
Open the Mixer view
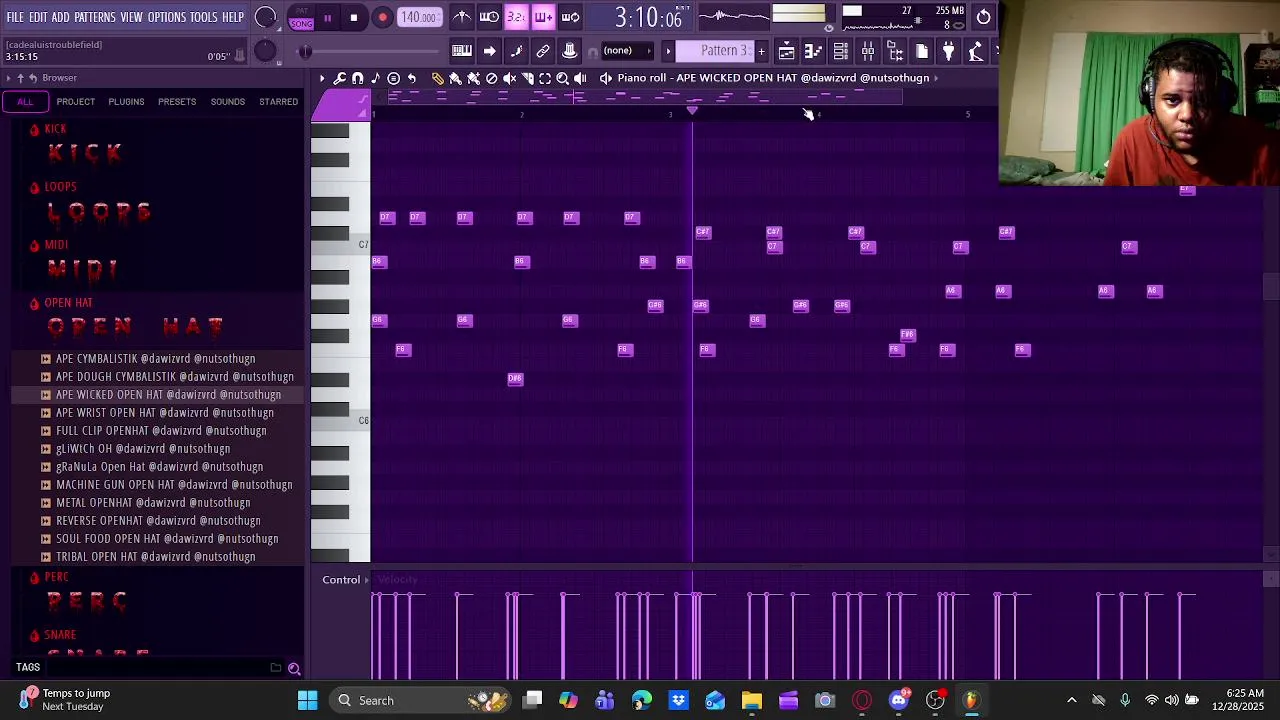point(868,51)
